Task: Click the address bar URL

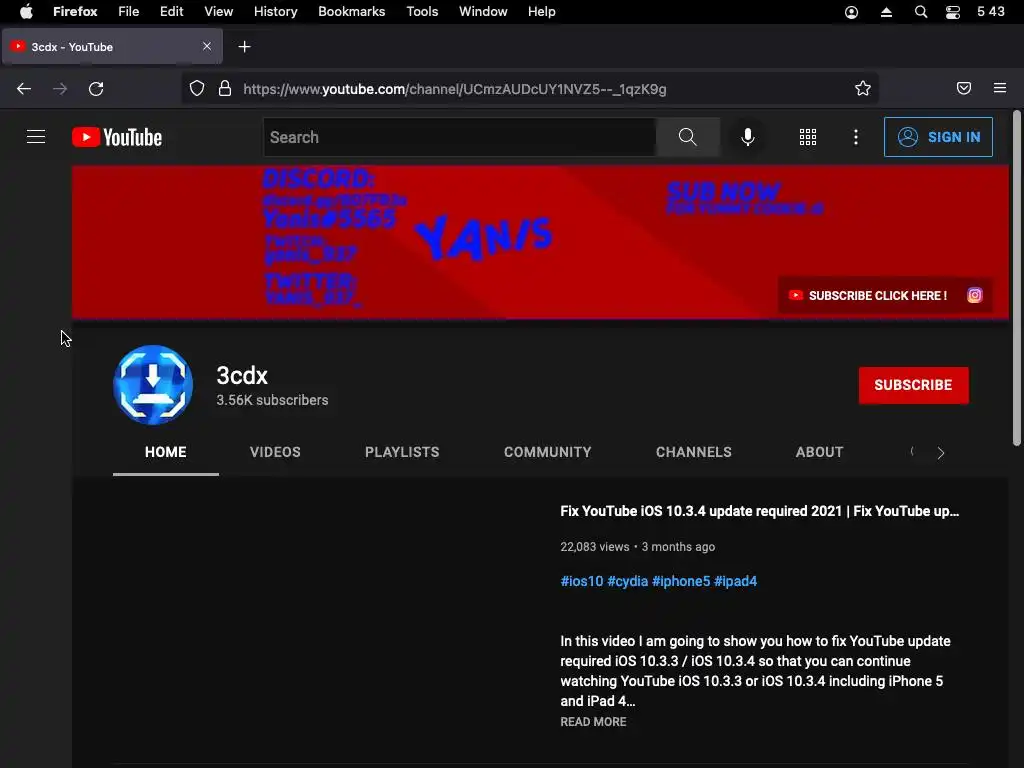Action: 455,89
